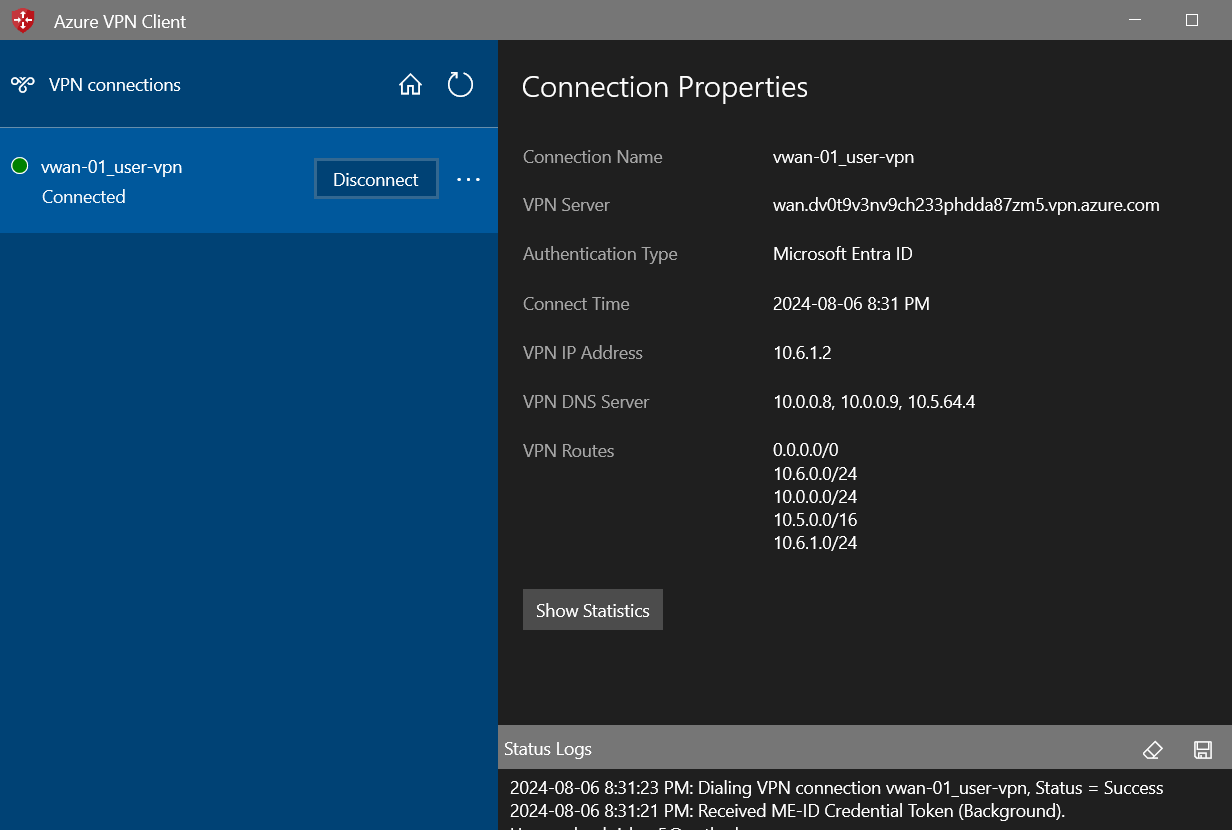The width and height of the screenshot is (1232, 830).
Task: Select the vwan-01_user-vpn connection entry
Action: coord(249,181)
